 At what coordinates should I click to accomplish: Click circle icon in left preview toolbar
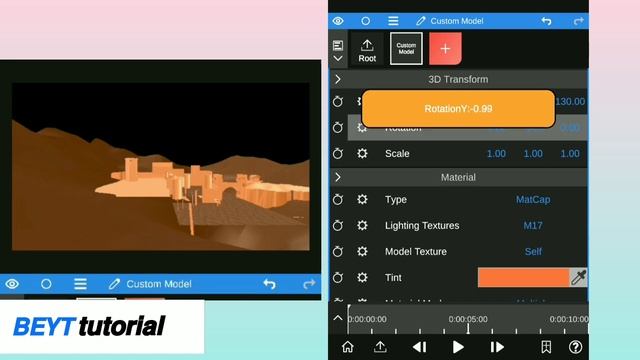(x=46, y=284)
